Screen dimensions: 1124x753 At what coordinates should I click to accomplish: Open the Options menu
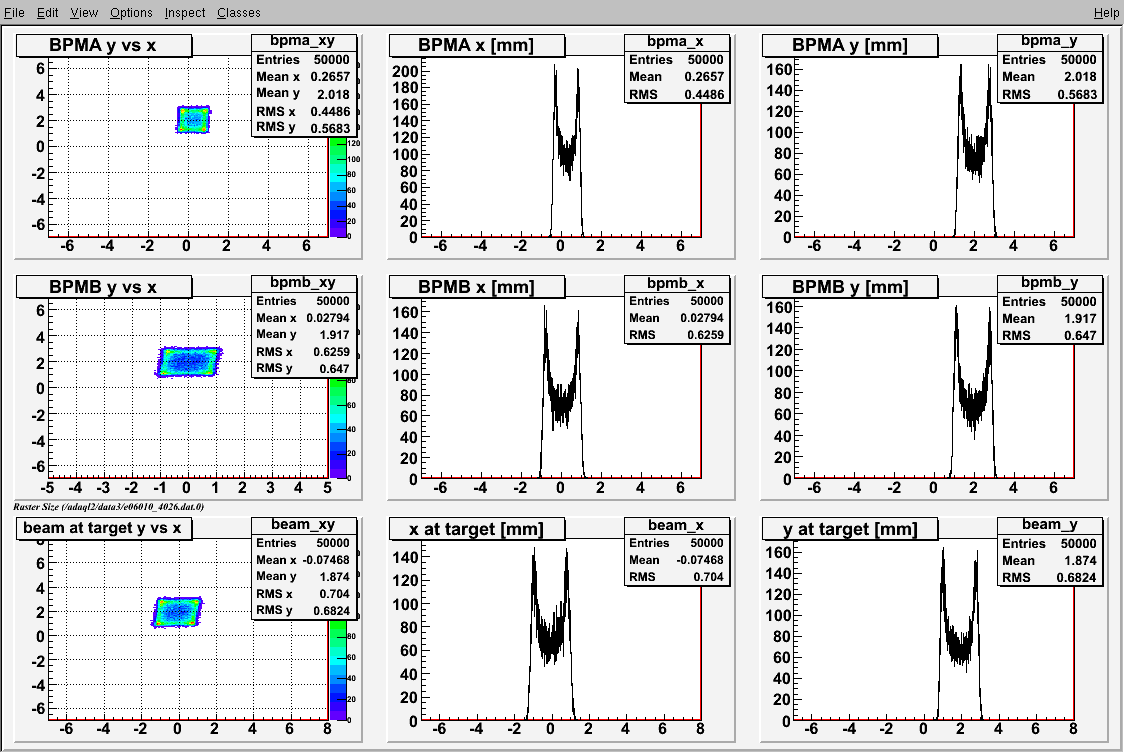coord(131,12)
